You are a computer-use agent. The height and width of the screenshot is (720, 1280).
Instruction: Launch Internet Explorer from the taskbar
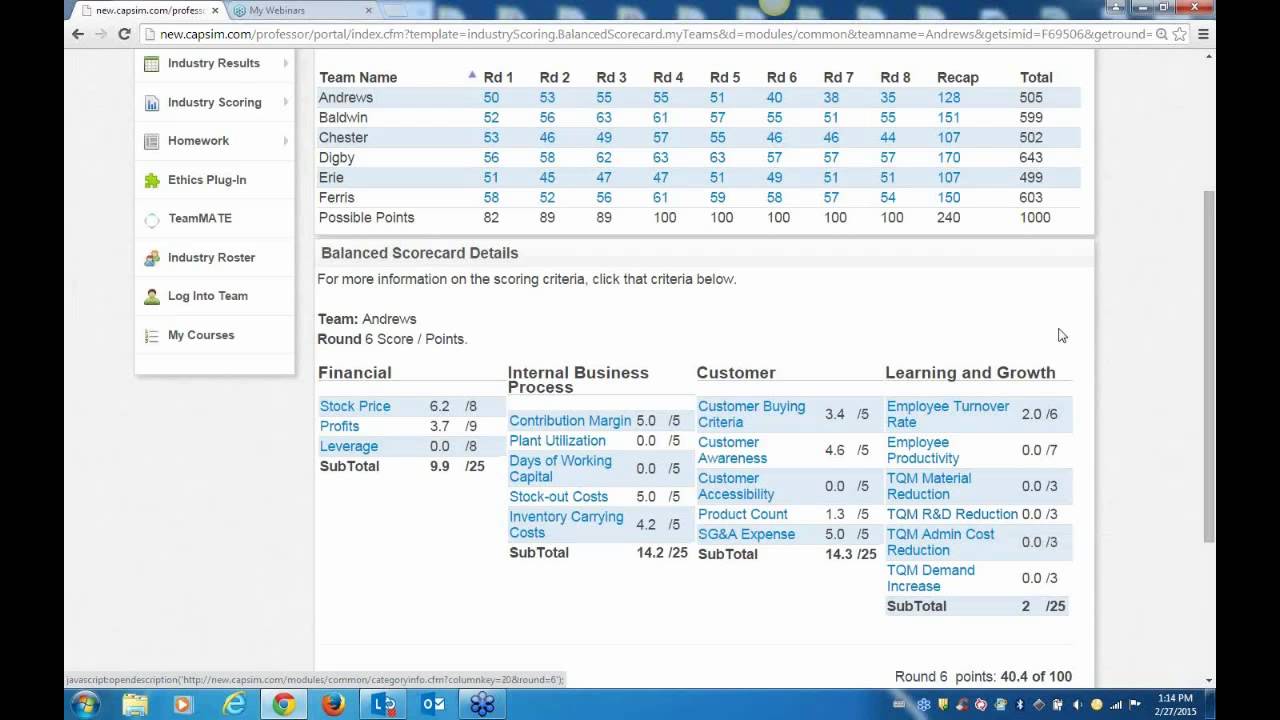point(234,704)
